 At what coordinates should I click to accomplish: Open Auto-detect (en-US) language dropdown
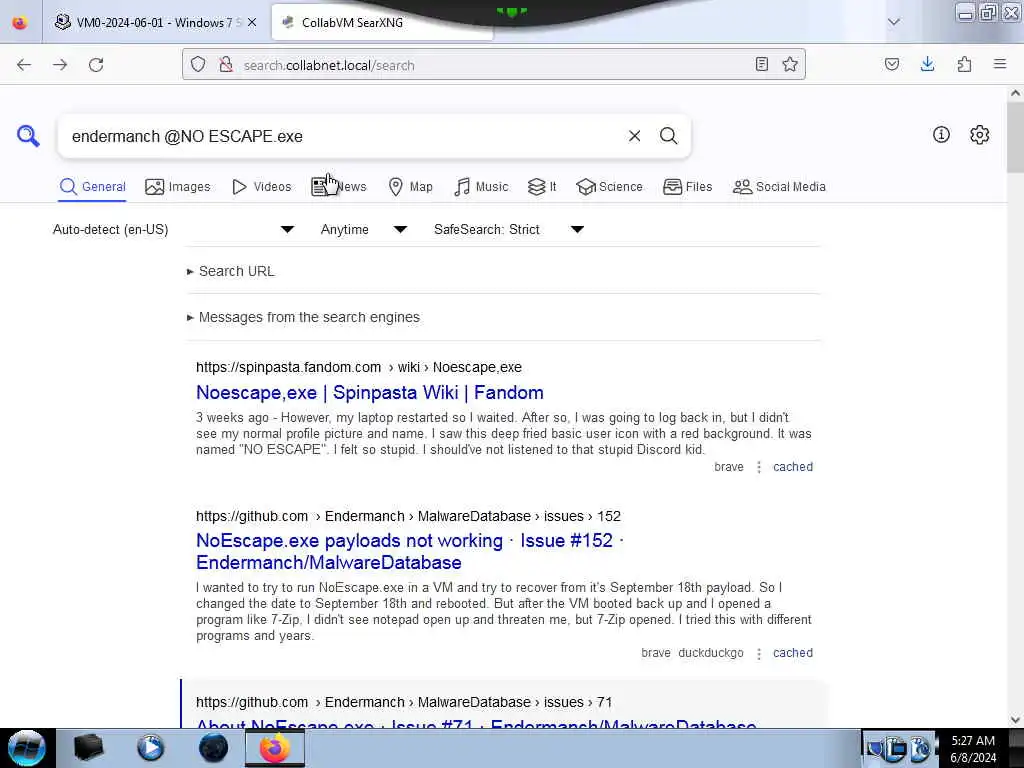pos(174,229)
